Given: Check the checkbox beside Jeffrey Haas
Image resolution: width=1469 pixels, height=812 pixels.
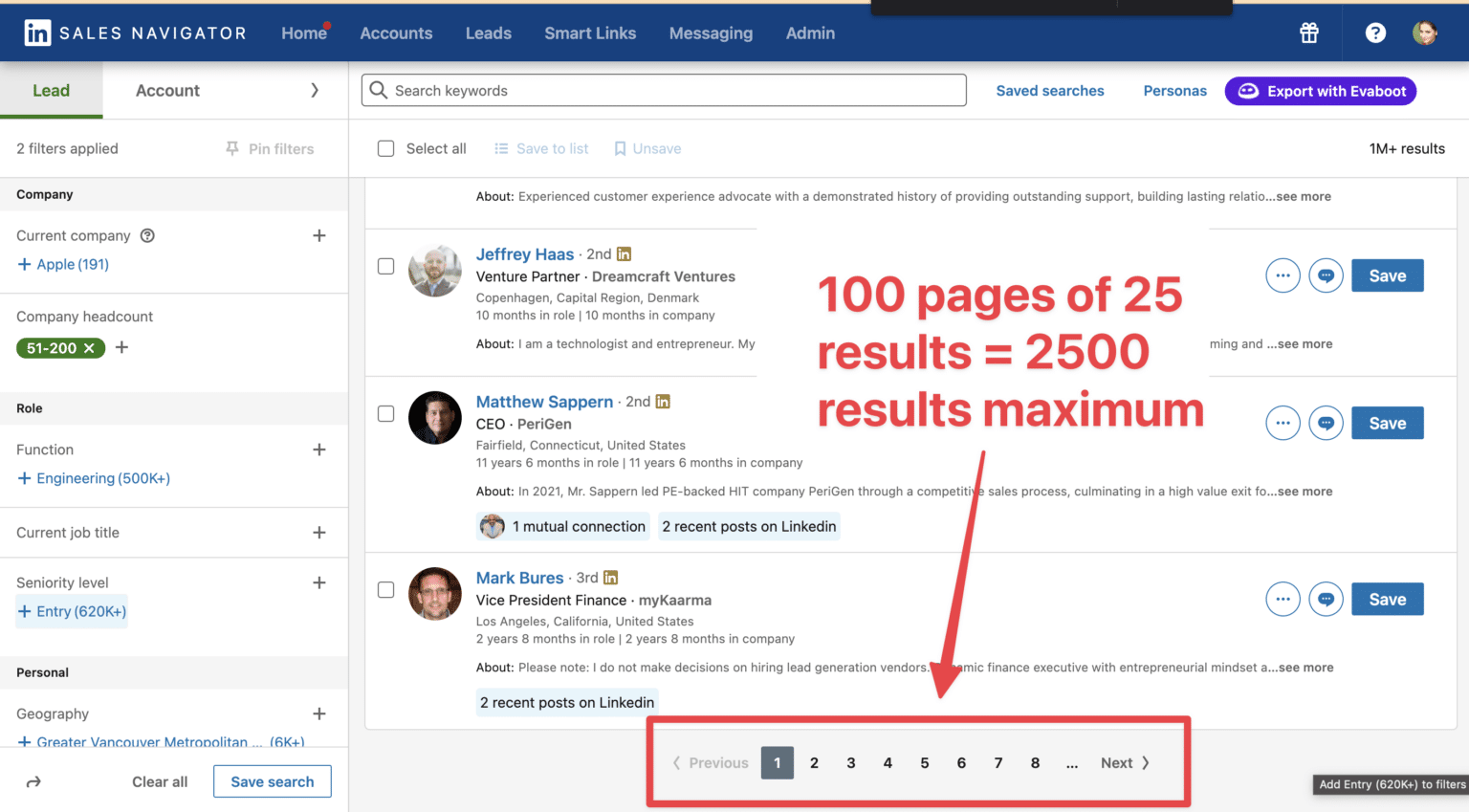Looking at the screenshot, I should pos(385,266).
